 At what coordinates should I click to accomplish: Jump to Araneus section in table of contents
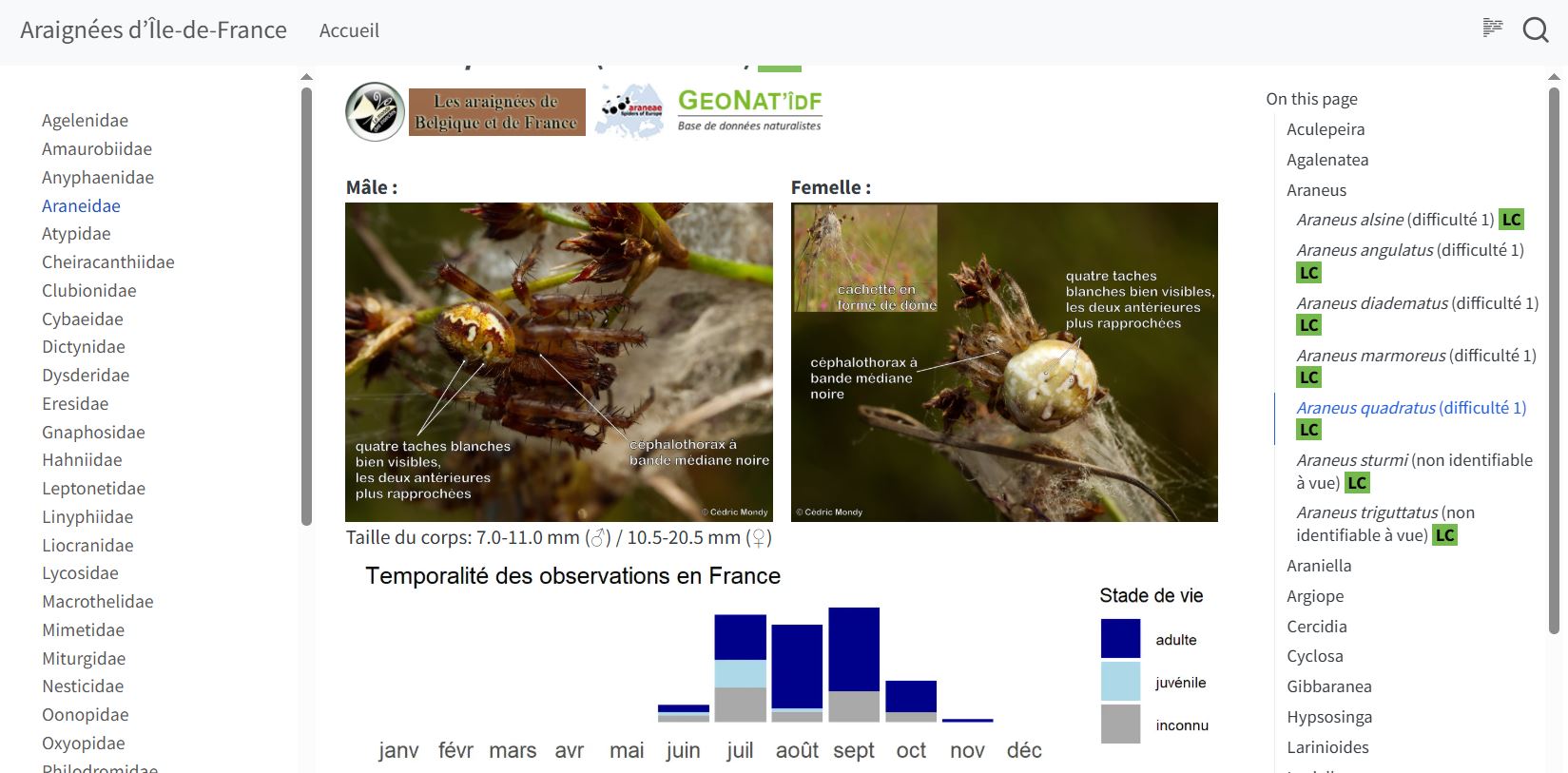[1316, 190]
